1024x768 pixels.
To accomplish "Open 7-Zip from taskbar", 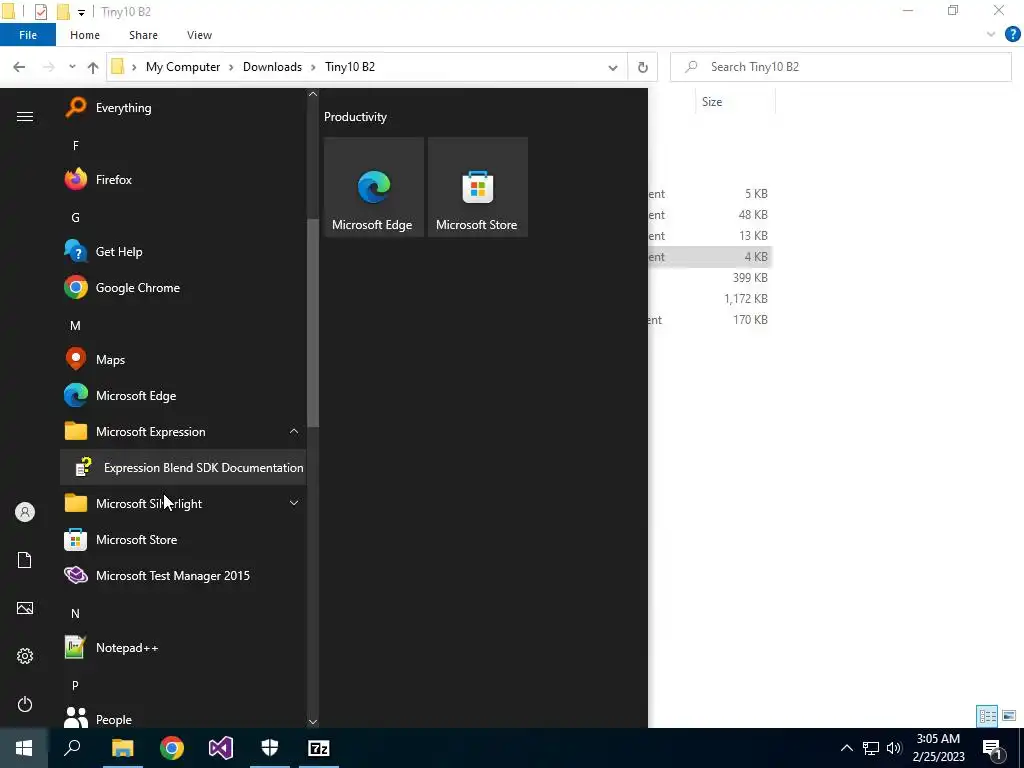I will (319, 748).
